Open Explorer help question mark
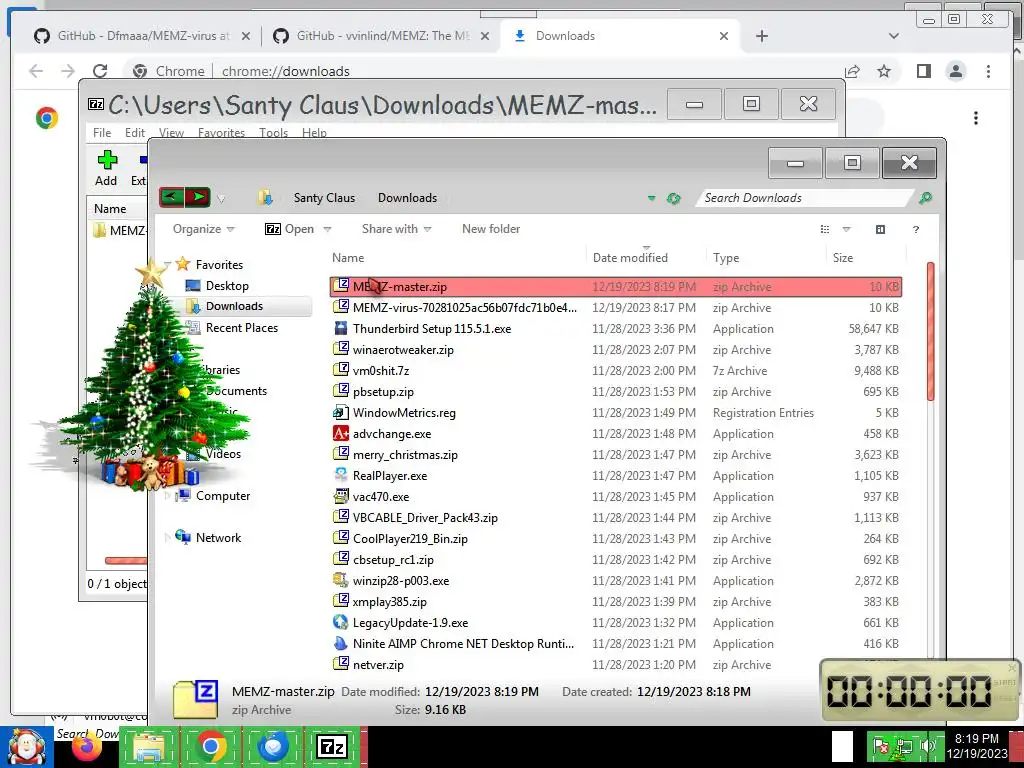The height and width of the screenshot is (768, 1024). (916, 229)
